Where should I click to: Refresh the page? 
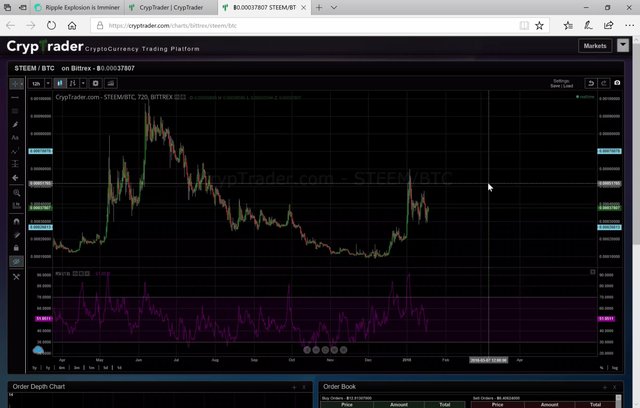(51, 26)
